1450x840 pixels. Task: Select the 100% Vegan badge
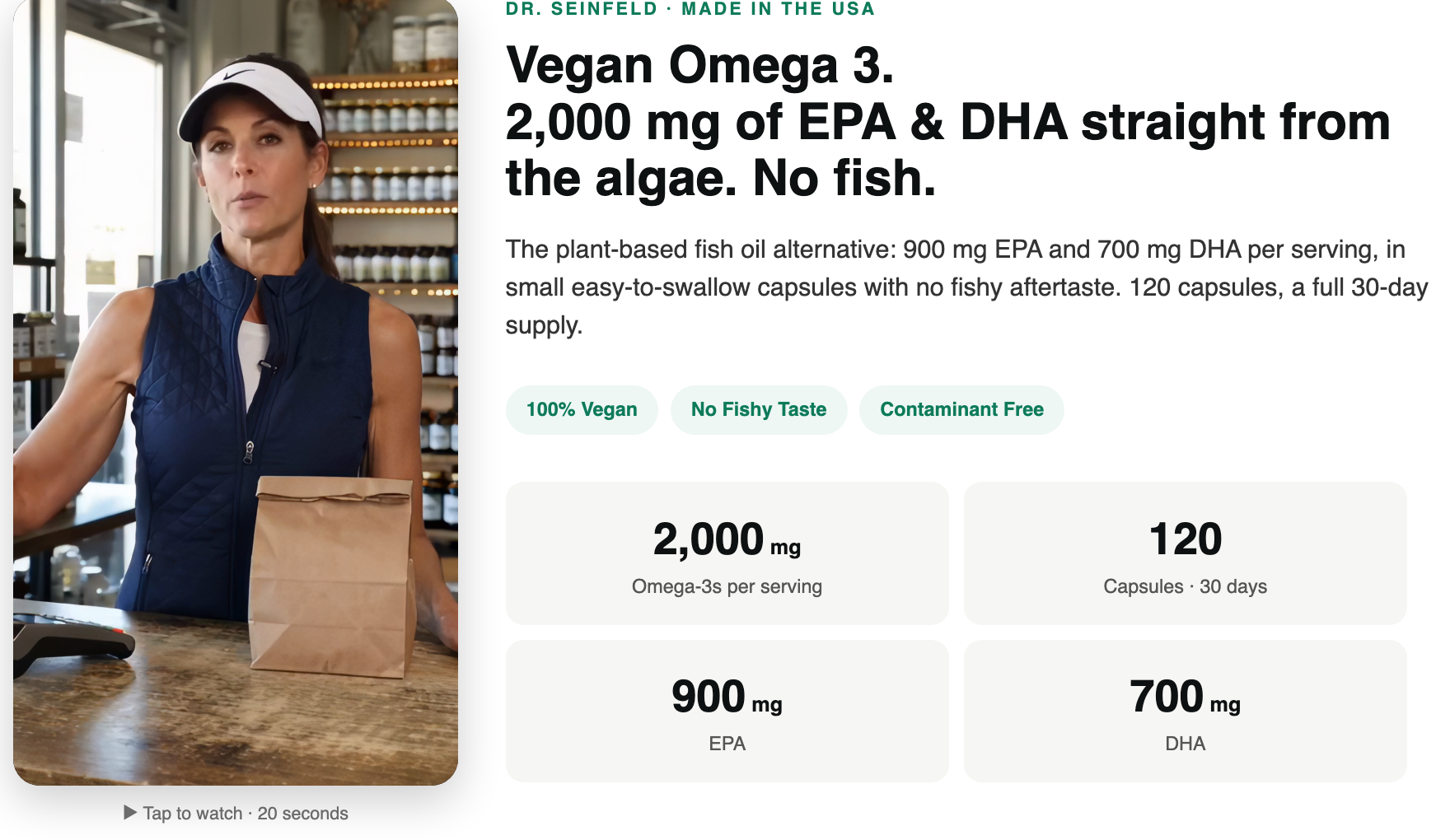(x=582, y=409)
